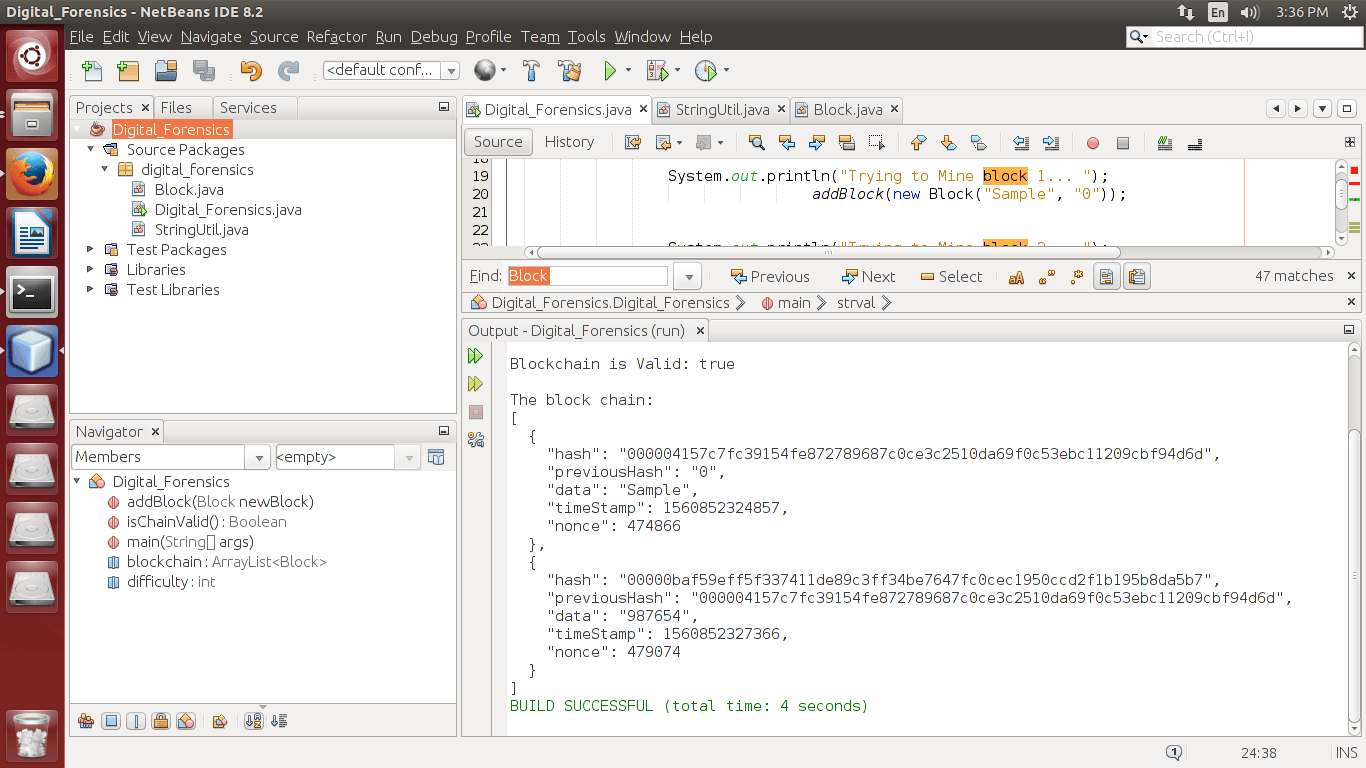The height and width of the screenshot is (768, 1366).
Task: Toggle Whole Words in the Find bar
Action: 1046,277
